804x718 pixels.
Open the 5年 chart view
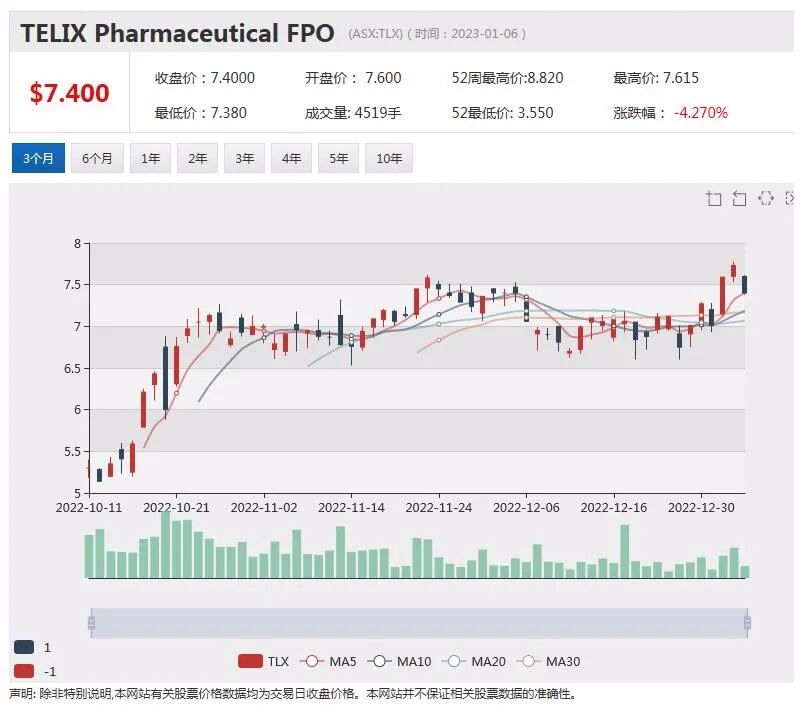338,158
